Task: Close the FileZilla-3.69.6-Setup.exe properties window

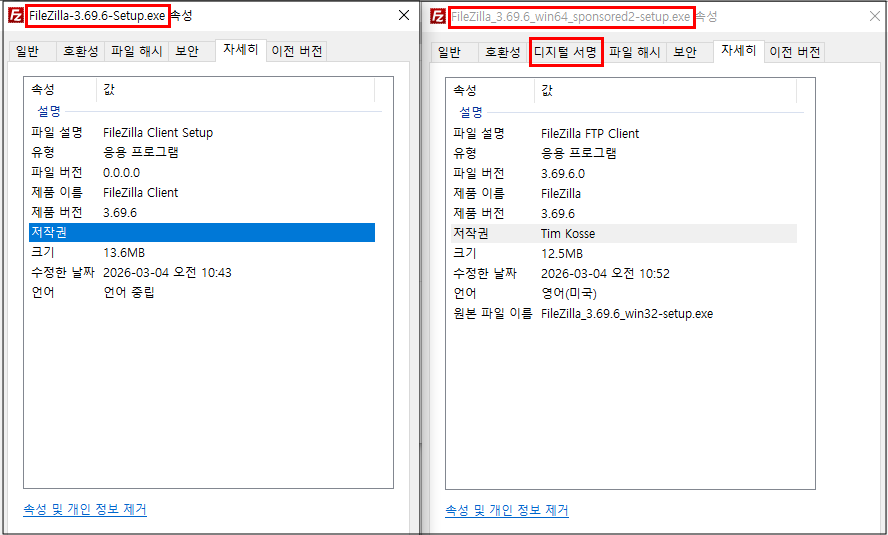Action: coord(404,15)
